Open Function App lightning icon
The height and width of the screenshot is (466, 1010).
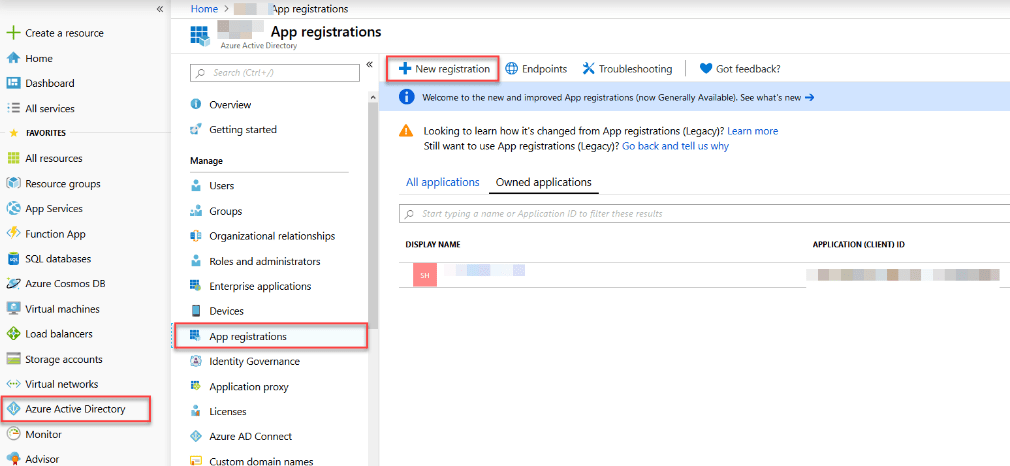13,234
